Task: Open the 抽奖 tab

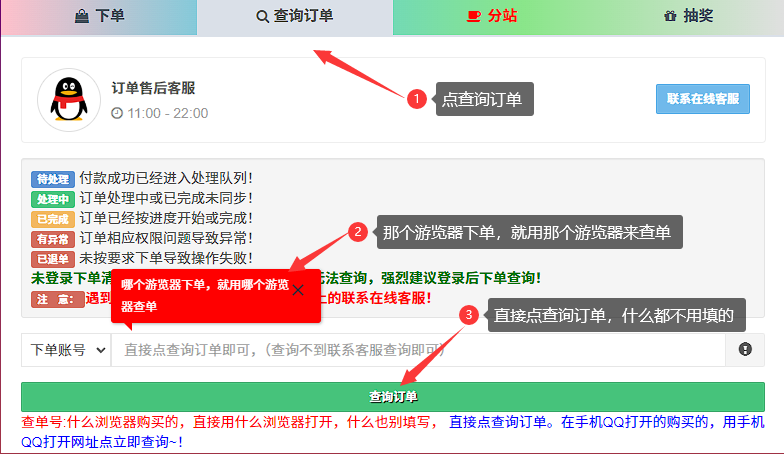Action: click(687, 16)
